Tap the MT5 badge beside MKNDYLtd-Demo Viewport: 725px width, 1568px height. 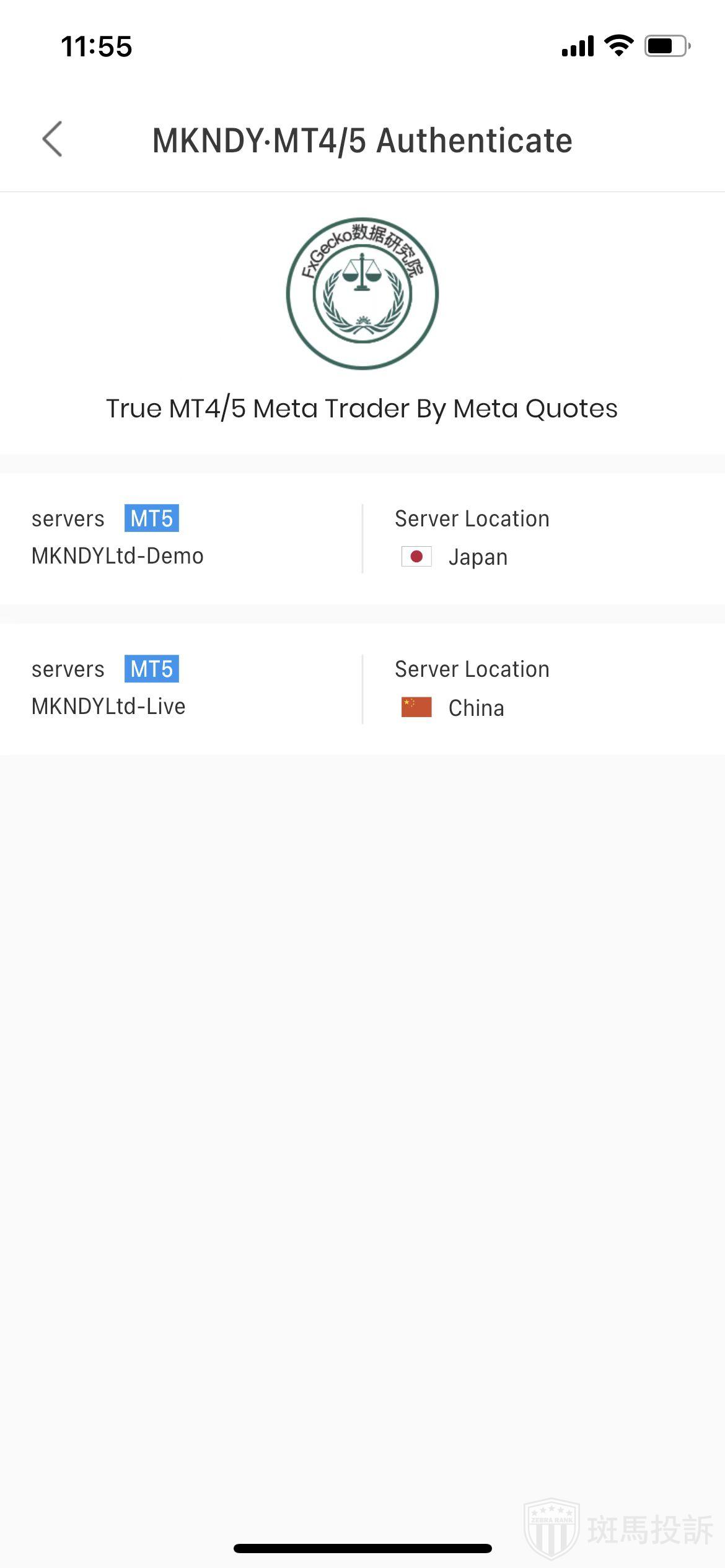click(152, 518)
